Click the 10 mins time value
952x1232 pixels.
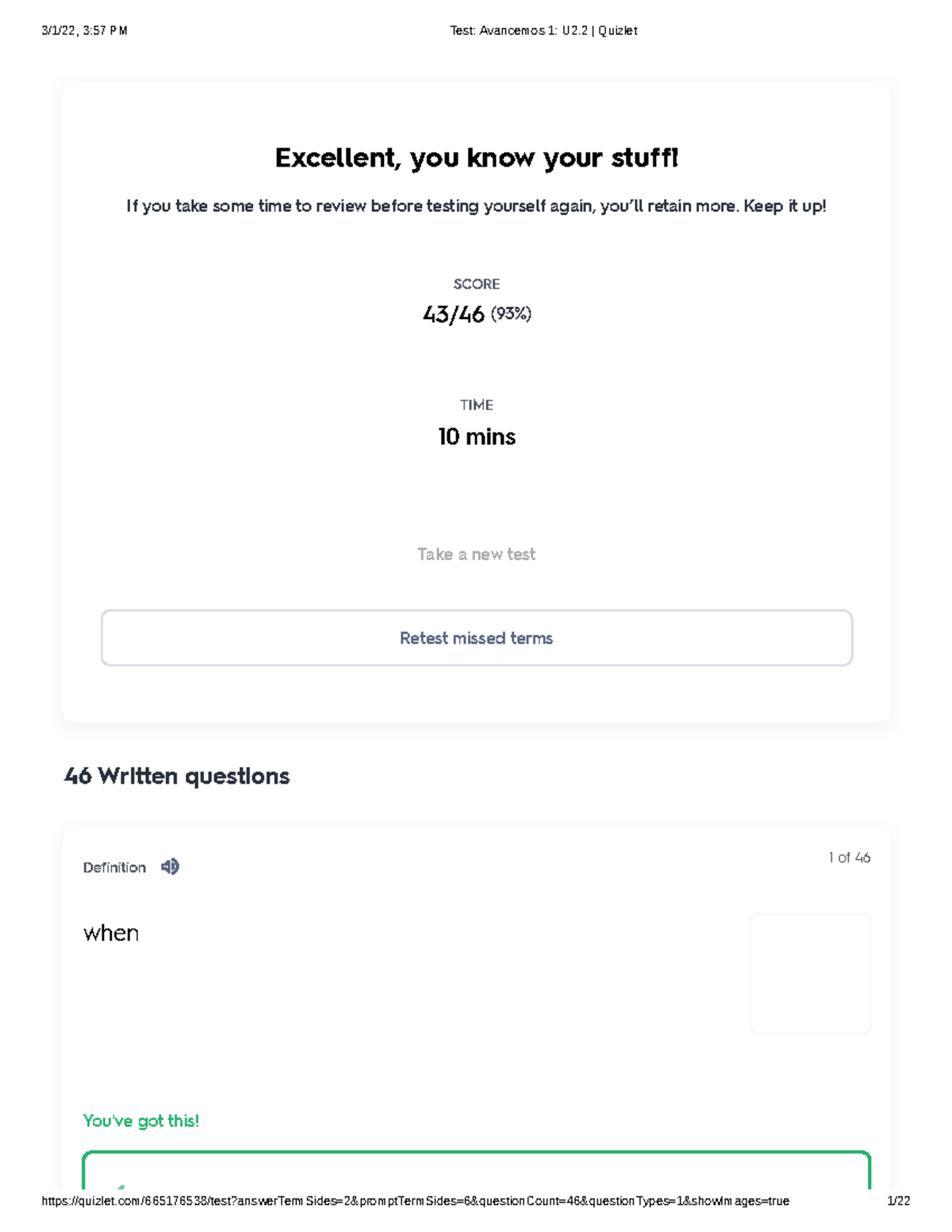pyautogui.click(x=476, y=437)
